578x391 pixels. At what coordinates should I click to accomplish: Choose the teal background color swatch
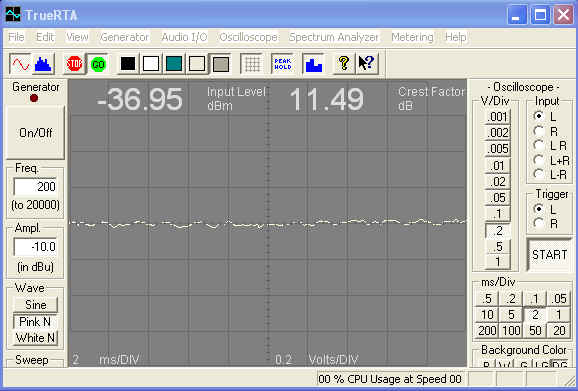coord(174,64)
